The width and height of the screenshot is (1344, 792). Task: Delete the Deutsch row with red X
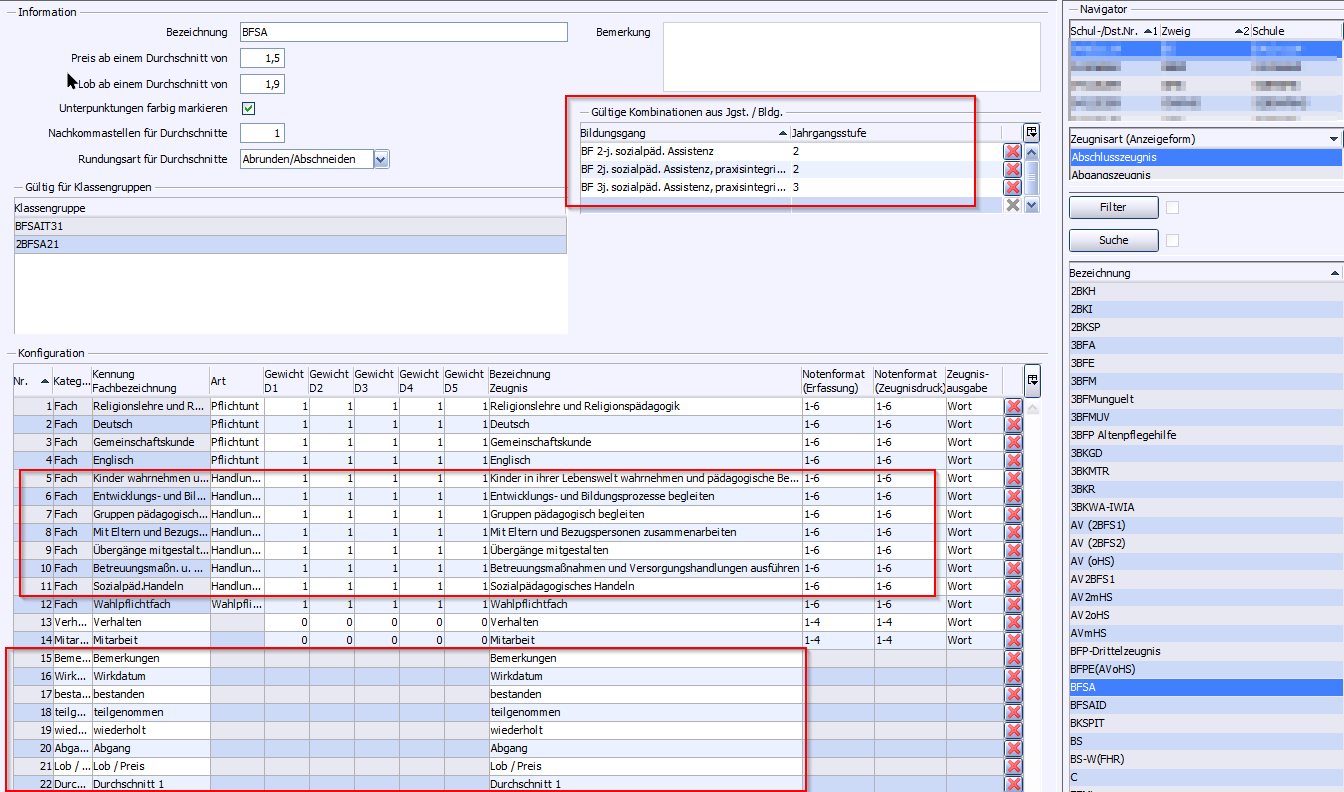tap(1013, 425)
